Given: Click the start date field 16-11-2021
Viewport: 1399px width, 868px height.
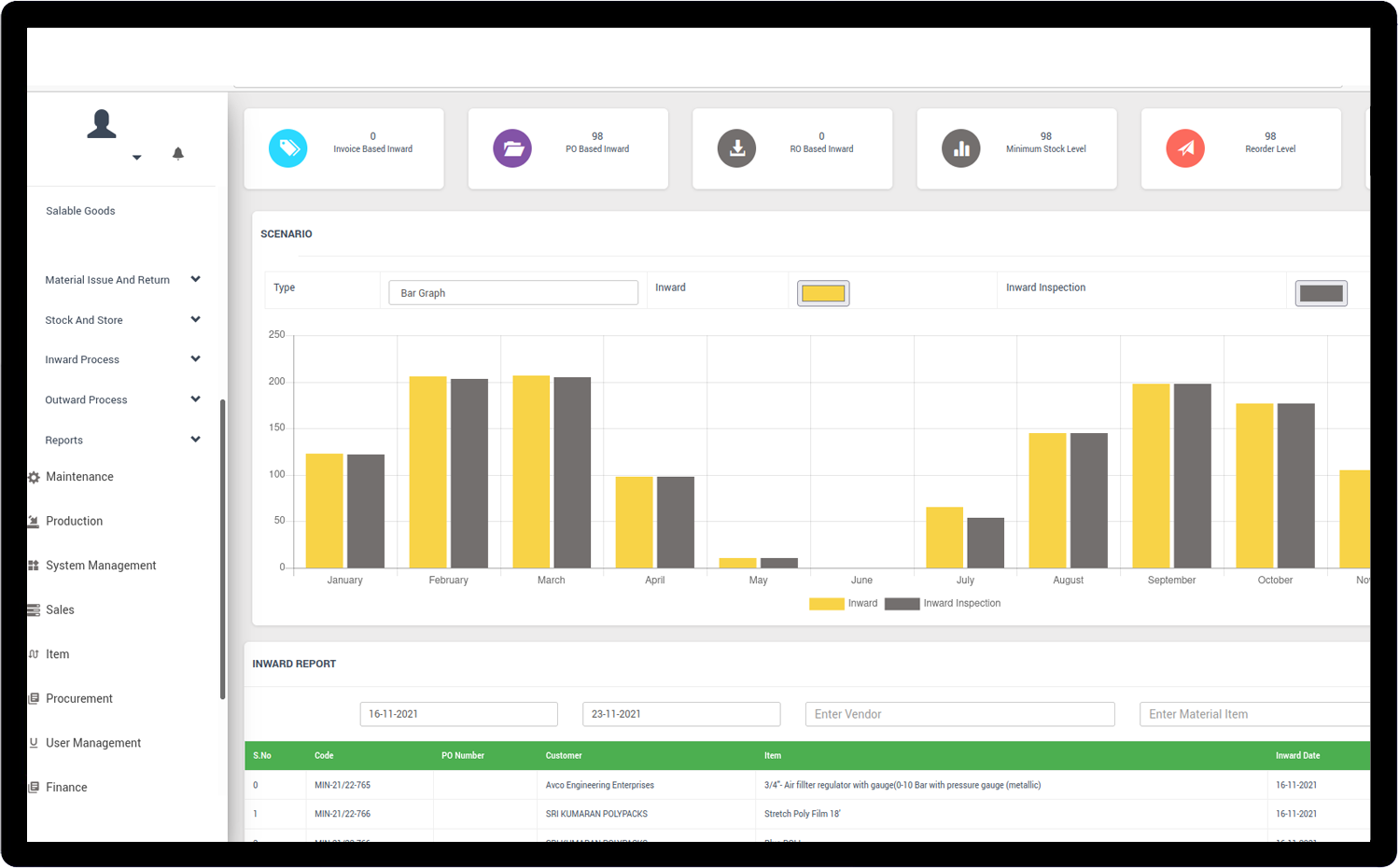Looking at the screenshot, I should (459, 714).
